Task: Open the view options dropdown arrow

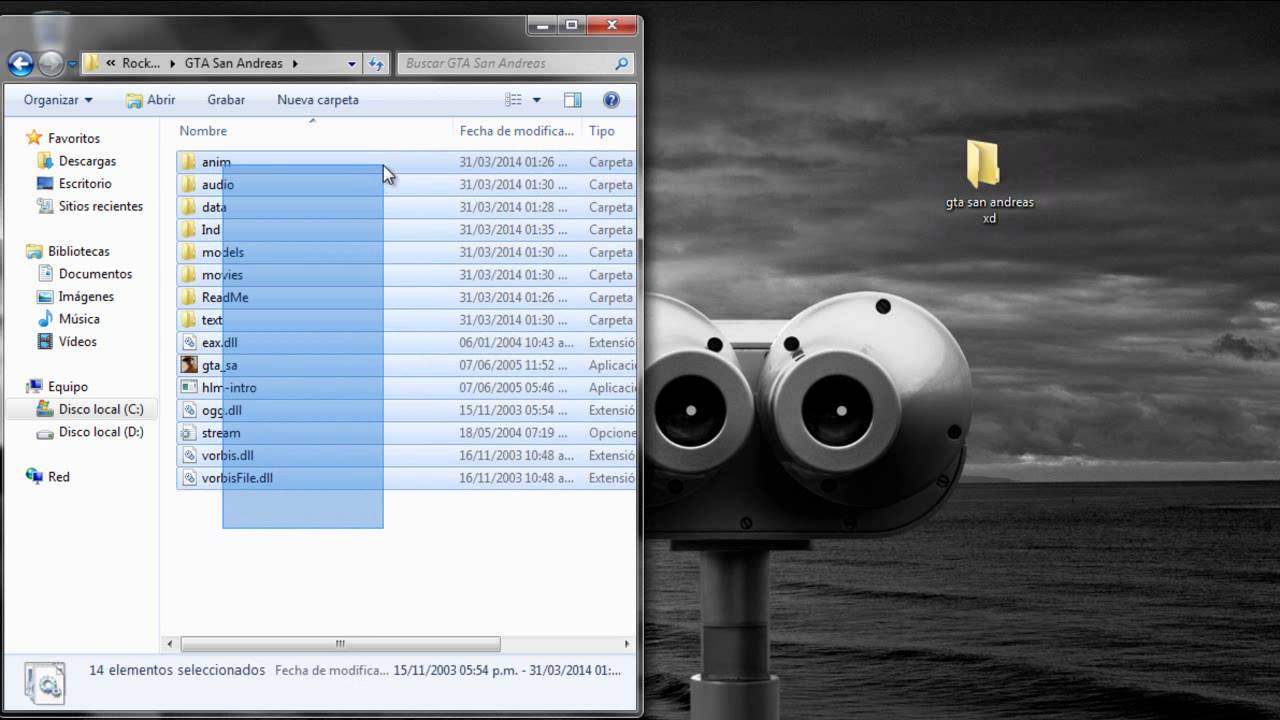Action: (x=537, y=100)
